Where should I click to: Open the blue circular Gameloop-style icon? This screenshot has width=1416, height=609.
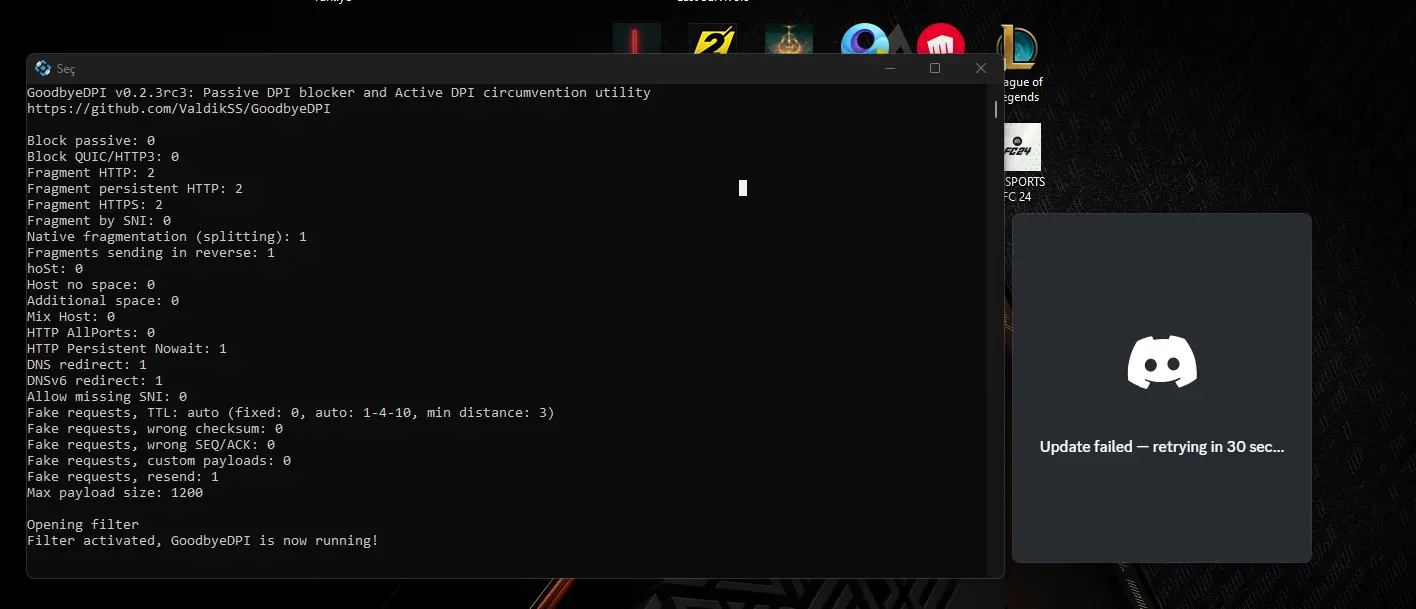(x=865, y=40)
